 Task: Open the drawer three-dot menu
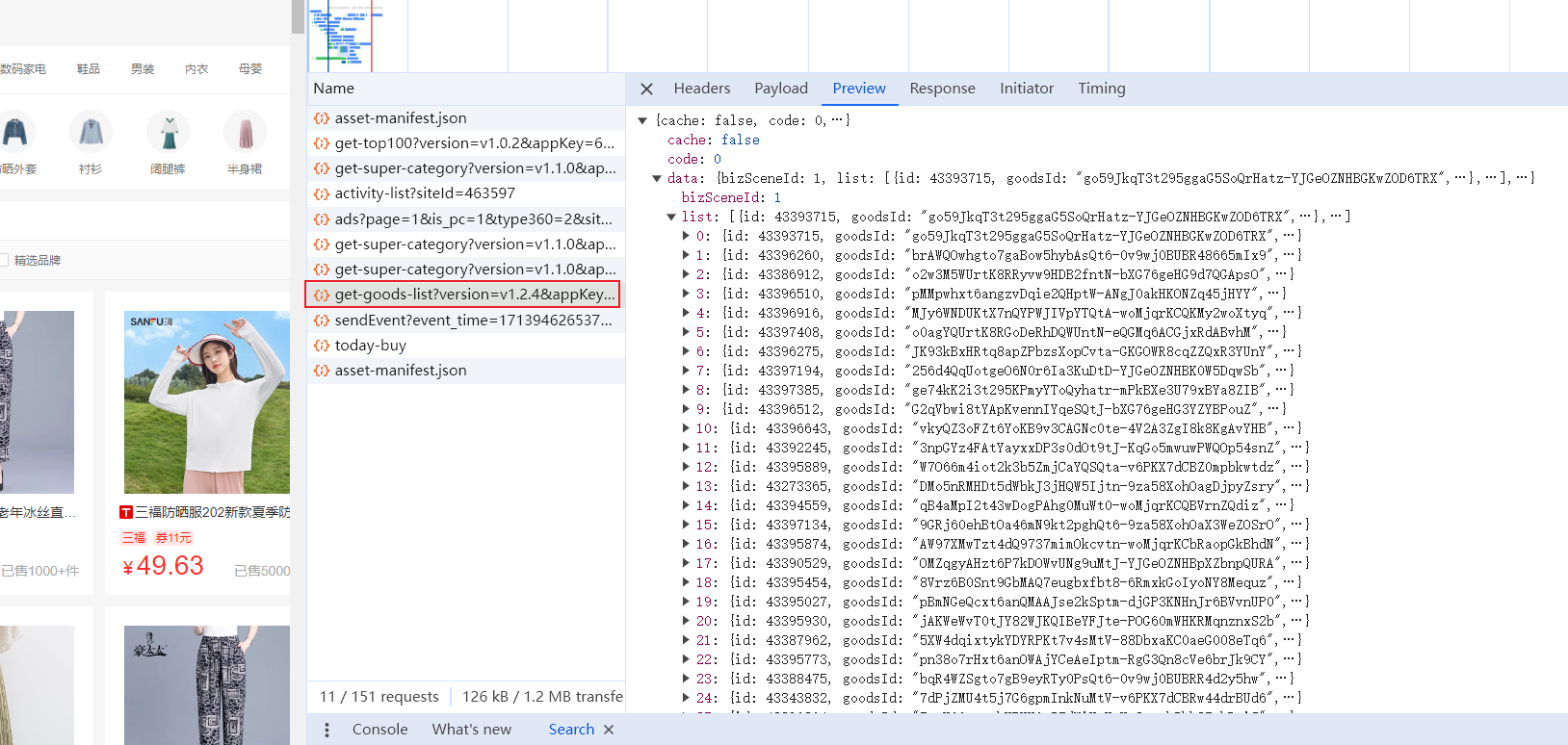pos(327,730)
